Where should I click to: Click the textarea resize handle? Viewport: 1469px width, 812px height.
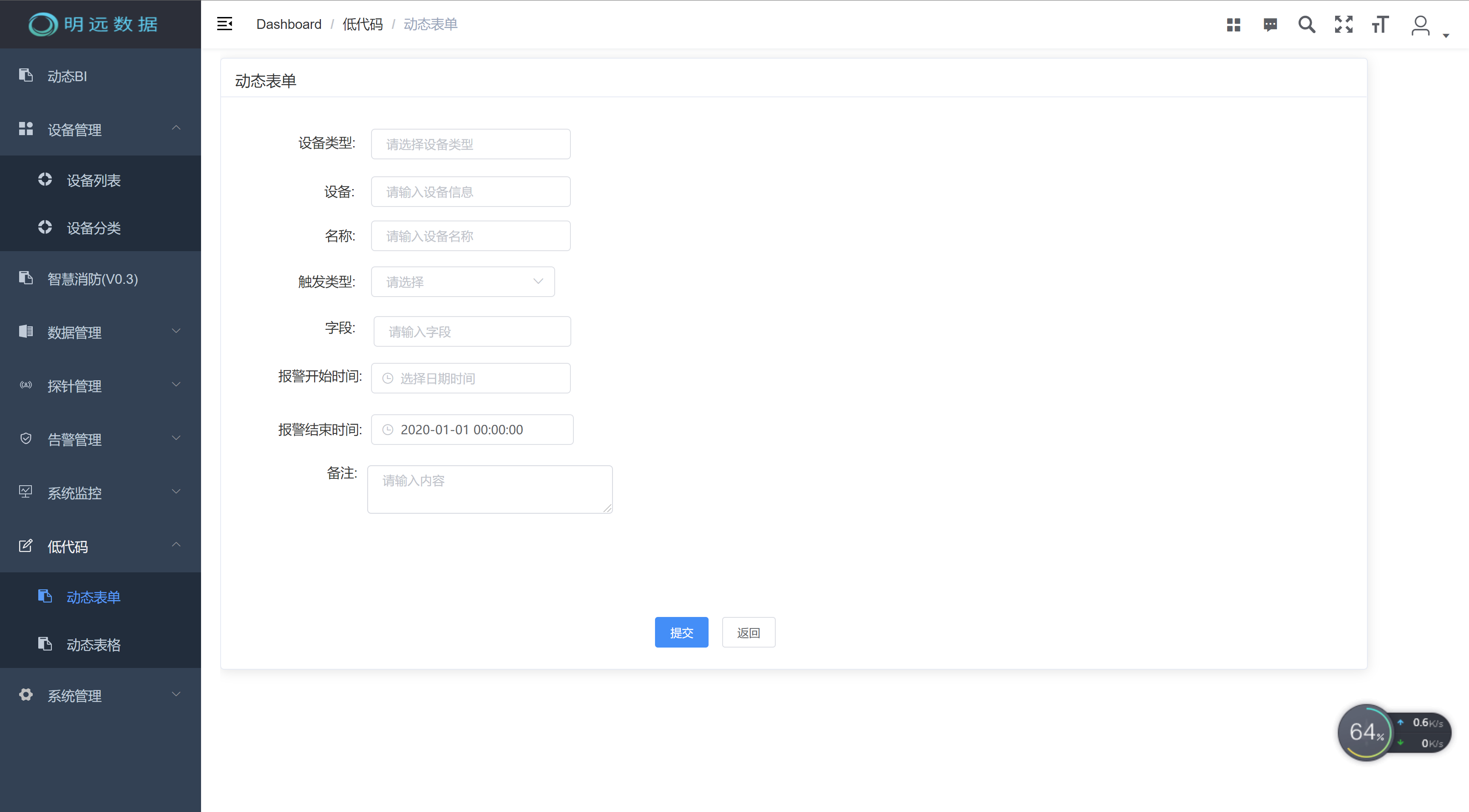tap(607, 508)
